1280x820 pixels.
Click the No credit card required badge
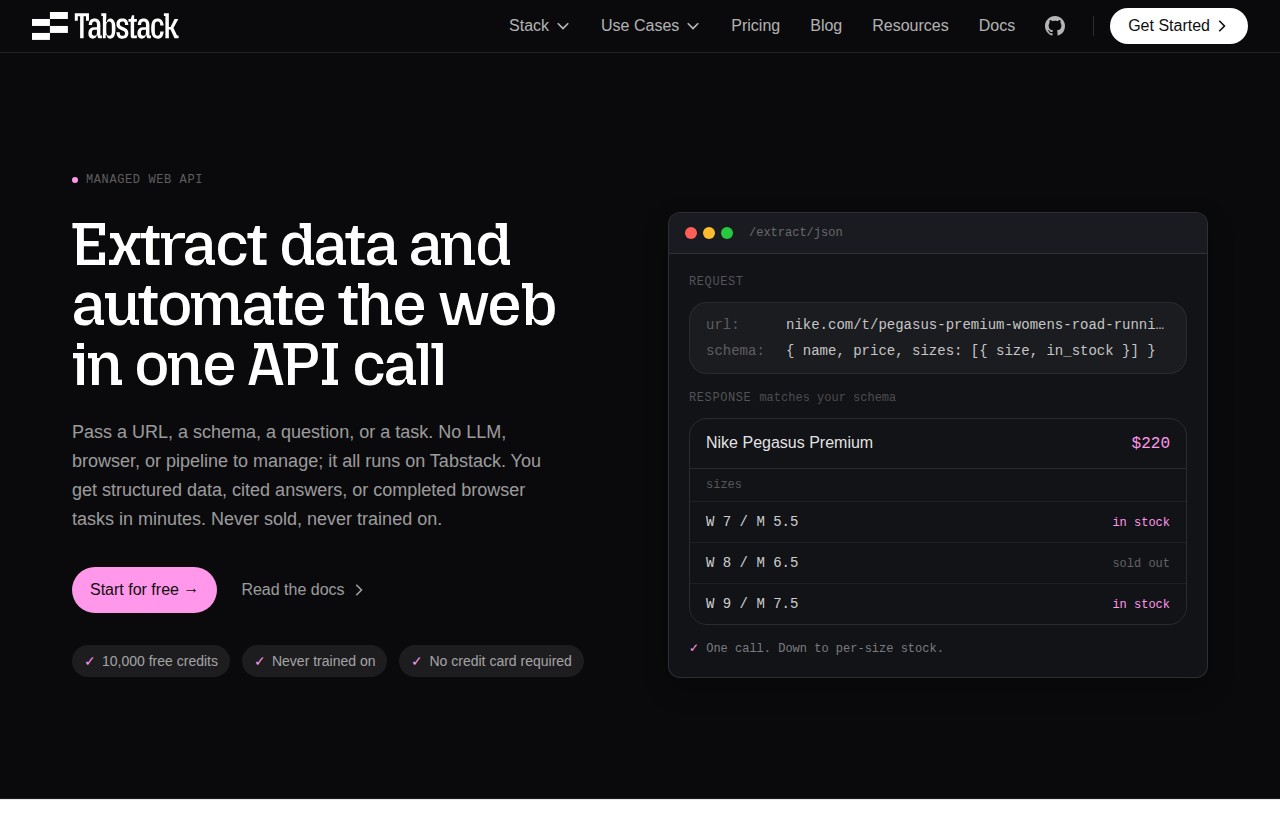491,661
